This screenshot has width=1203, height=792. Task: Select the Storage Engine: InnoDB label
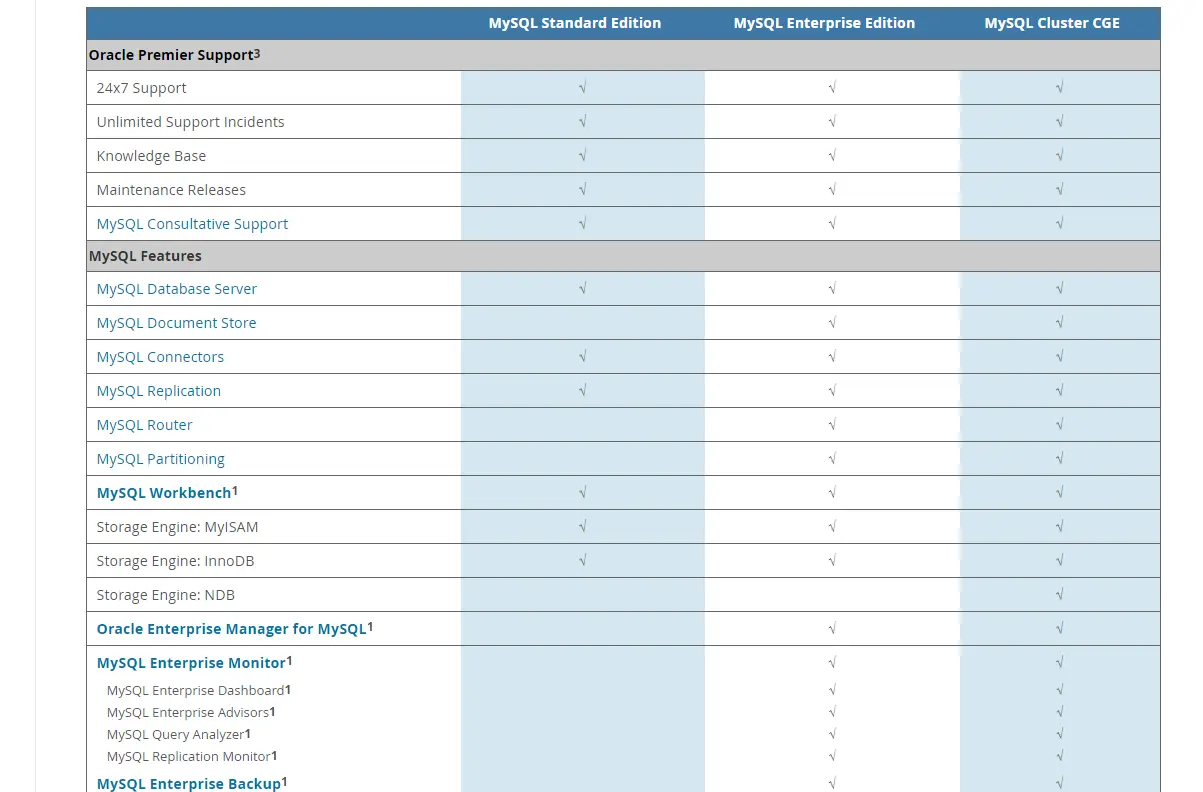(176, 561)
